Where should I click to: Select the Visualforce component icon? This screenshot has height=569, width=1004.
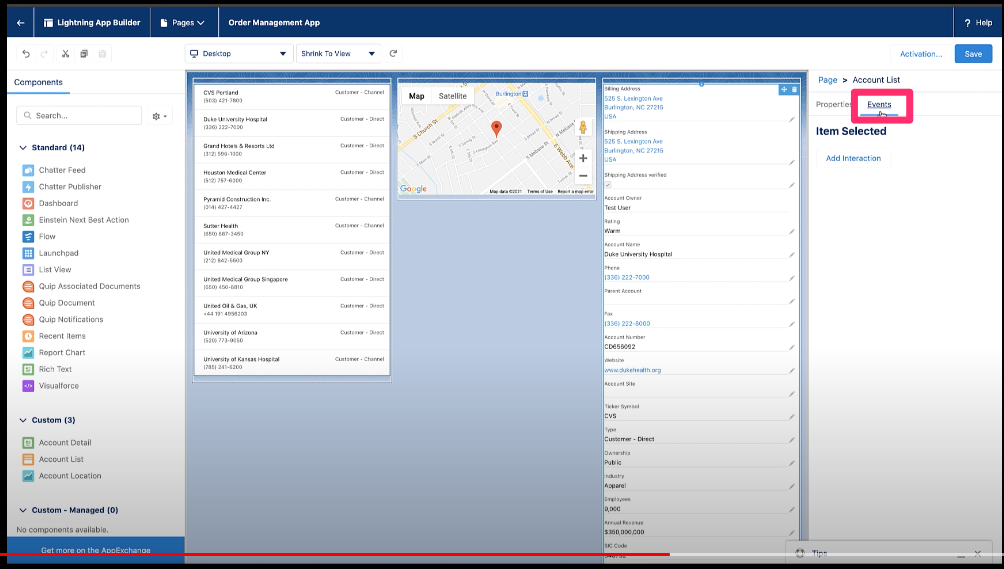pos(28,386)
